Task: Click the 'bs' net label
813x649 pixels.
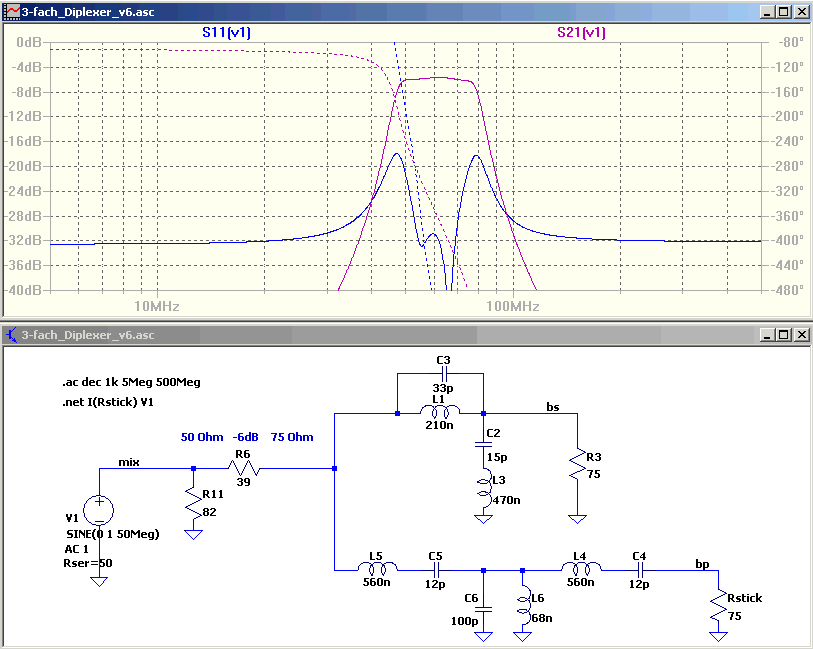Action: tap(553, 407)
